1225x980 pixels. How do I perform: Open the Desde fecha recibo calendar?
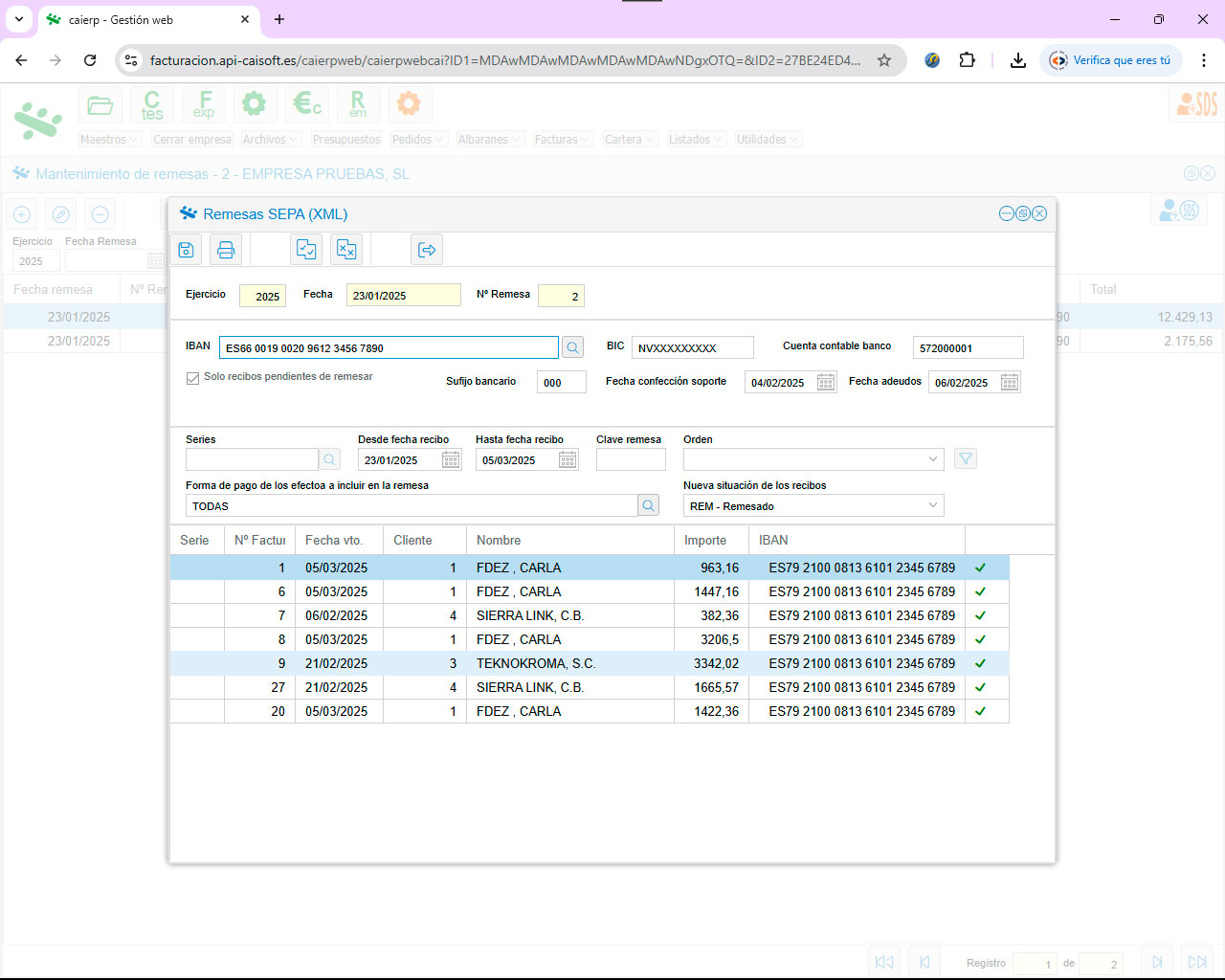tap(451, 460)
